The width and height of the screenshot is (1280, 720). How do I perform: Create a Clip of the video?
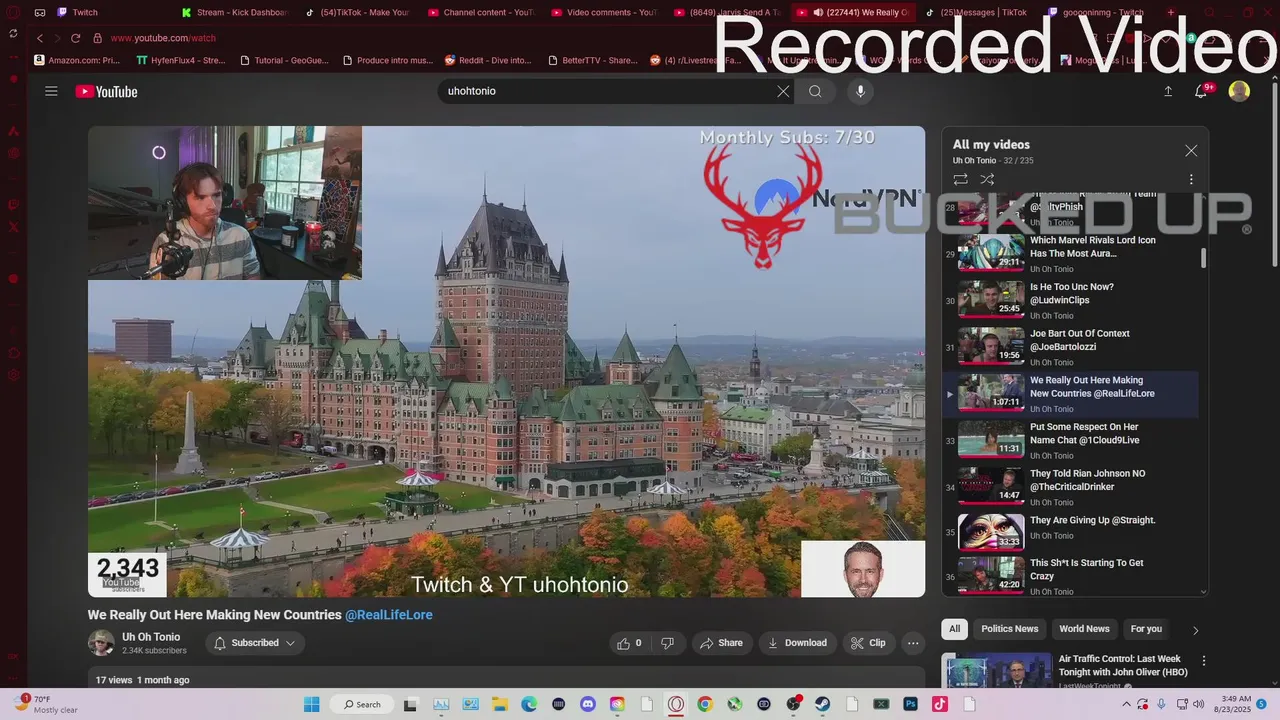coord(868,643)
